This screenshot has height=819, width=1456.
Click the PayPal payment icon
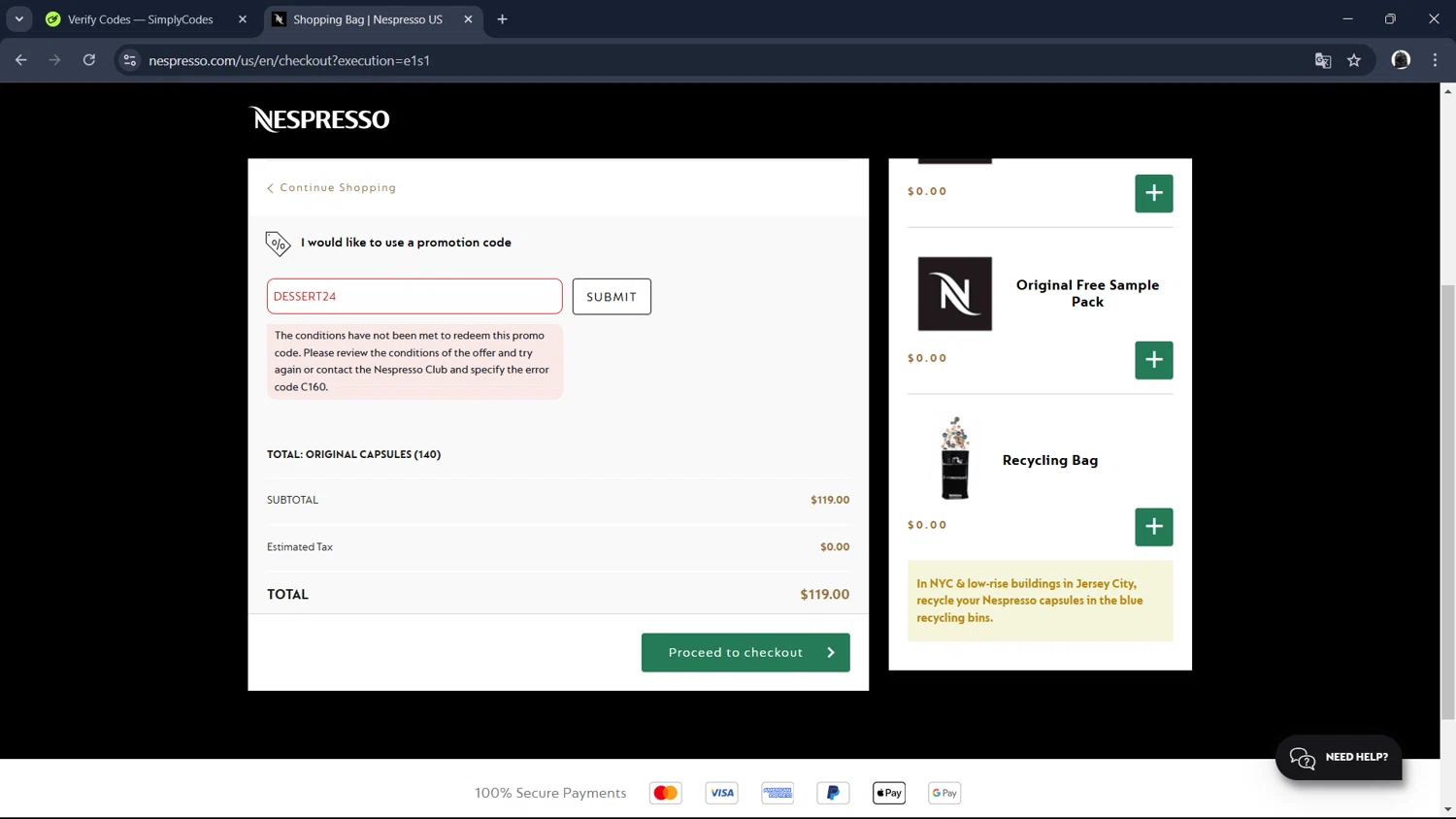pyautogui.click(x=833, y=793)
